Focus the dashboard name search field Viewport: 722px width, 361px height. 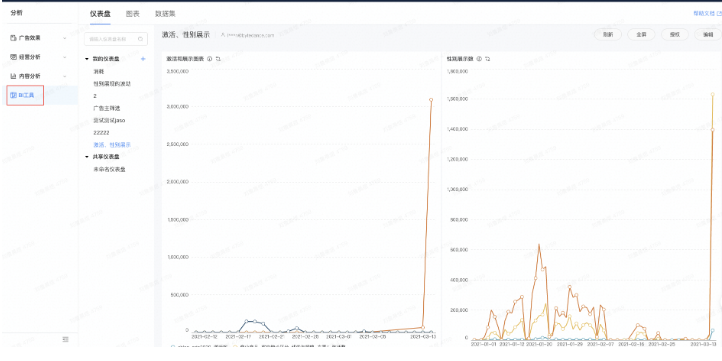coord(116,39)
